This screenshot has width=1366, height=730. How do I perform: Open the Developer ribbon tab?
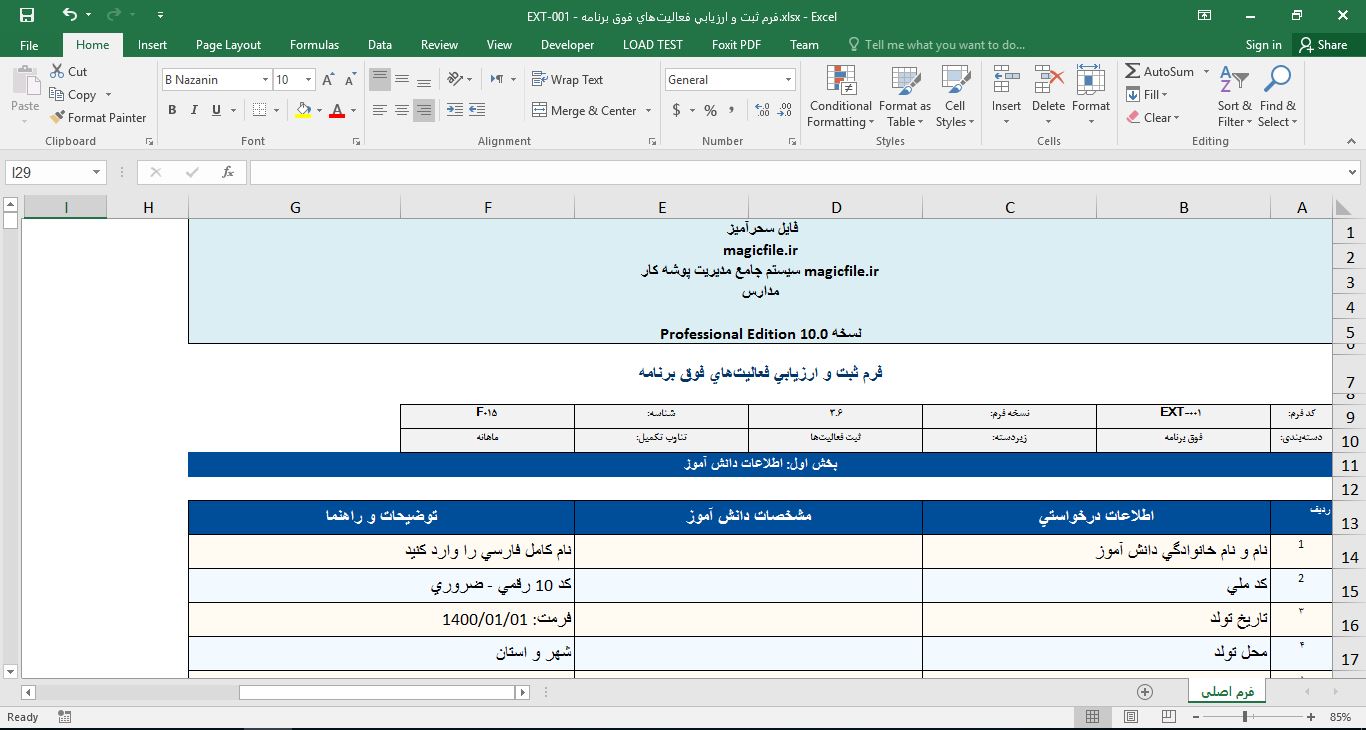[x=567, y=45]
